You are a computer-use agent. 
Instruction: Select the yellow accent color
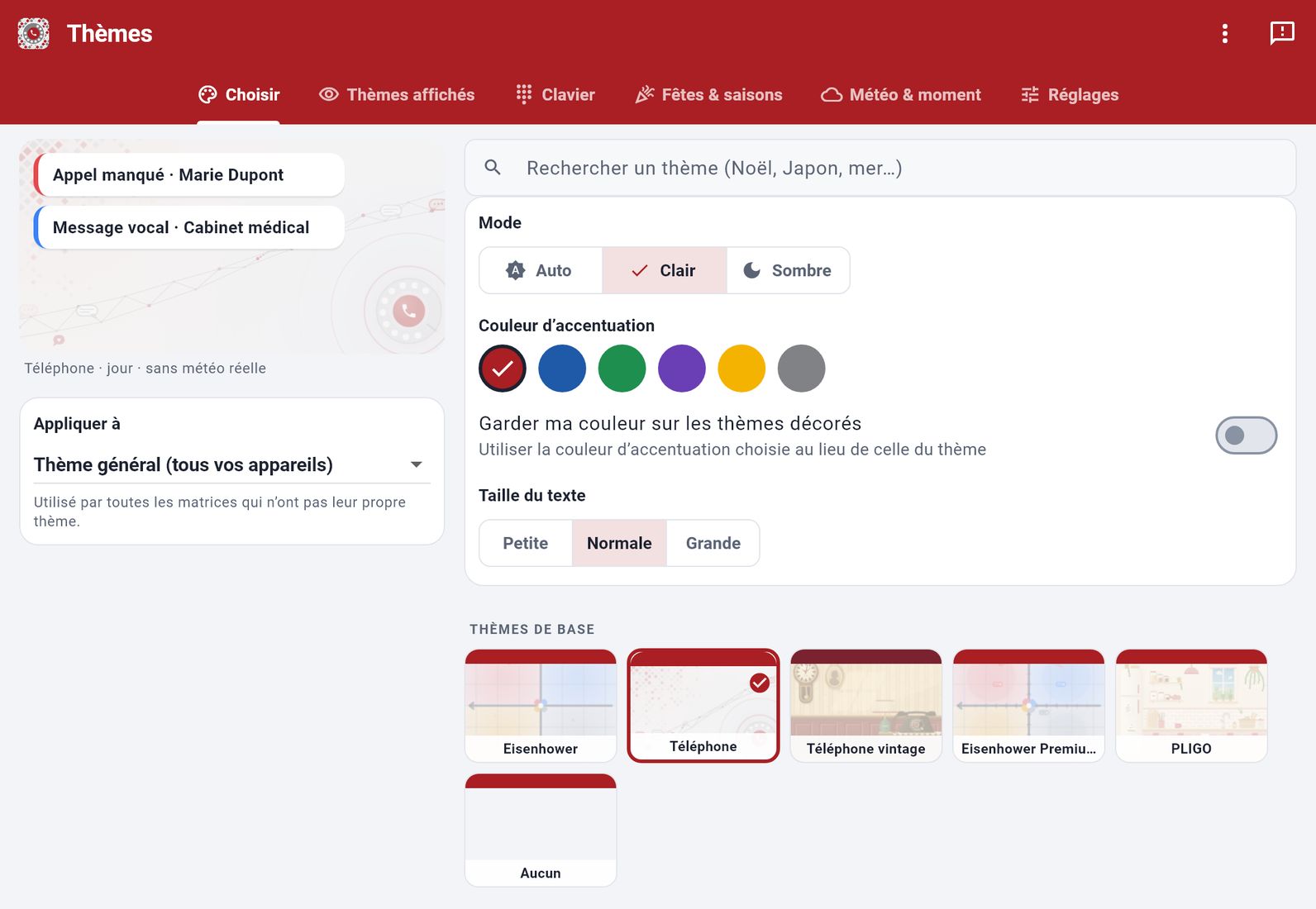pos(741,369)
